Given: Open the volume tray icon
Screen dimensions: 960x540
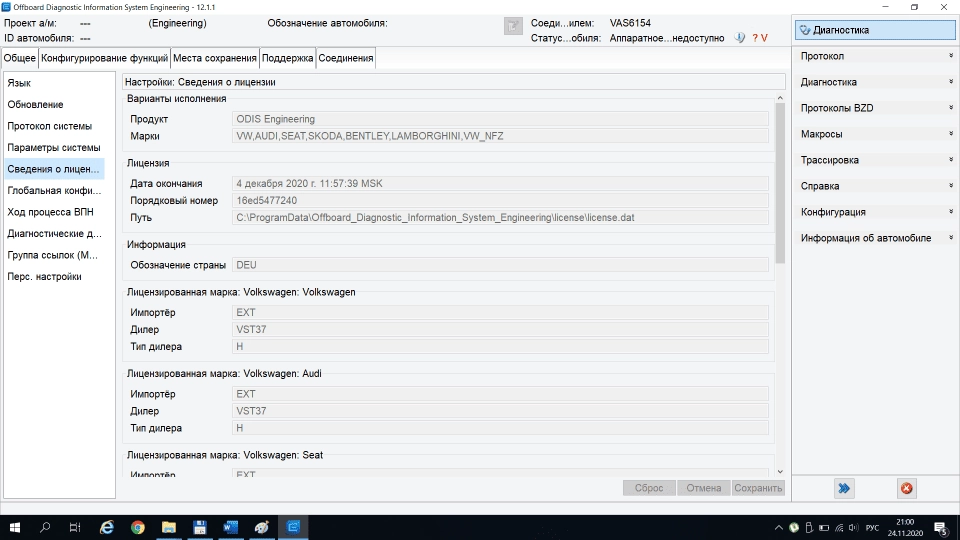Looking at the screenshot, I should (853, 527).
